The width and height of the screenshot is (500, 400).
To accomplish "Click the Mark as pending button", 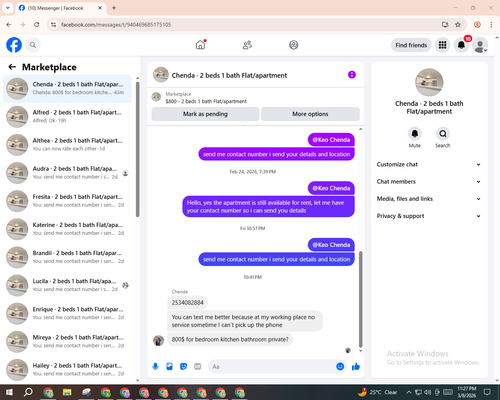I will point(205,114).
